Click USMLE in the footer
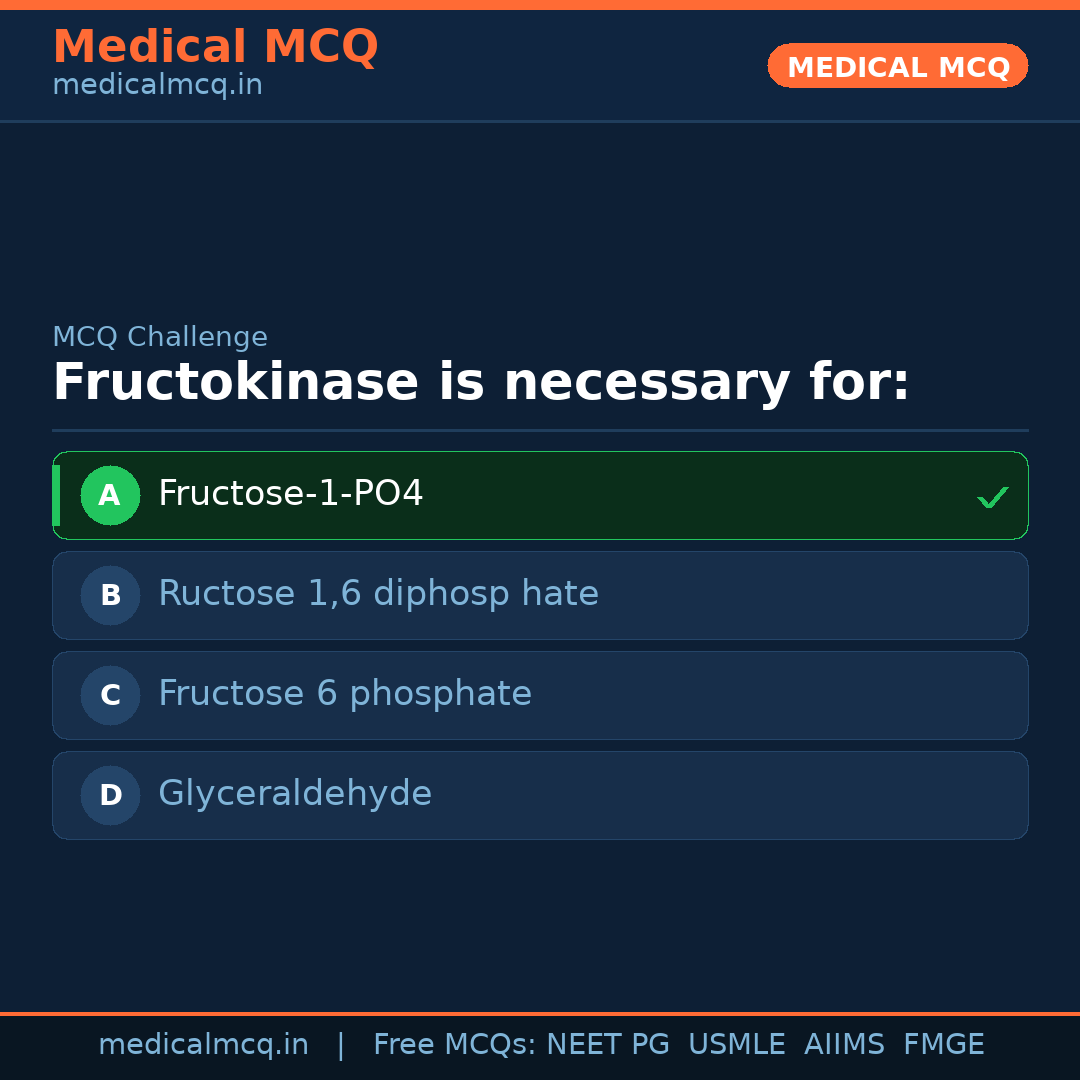1080x1080 pixels. (x=736, y=1045)
